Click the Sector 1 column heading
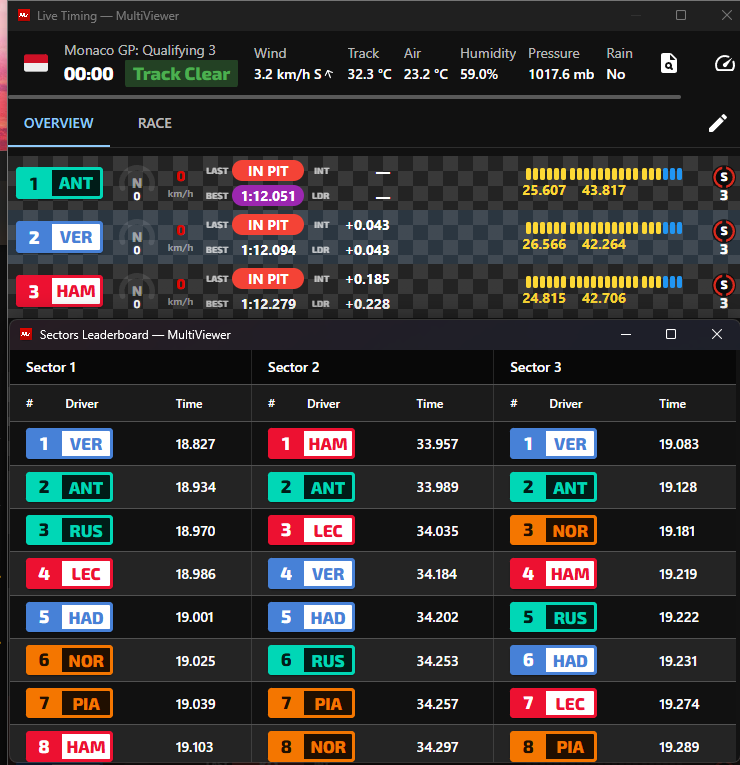The image size is (740, 765). click(x=51, y=367)
